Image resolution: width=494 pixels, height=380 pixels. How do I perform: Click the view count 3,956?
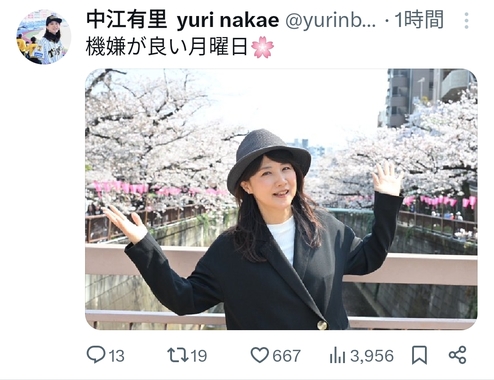pos(372,356)
